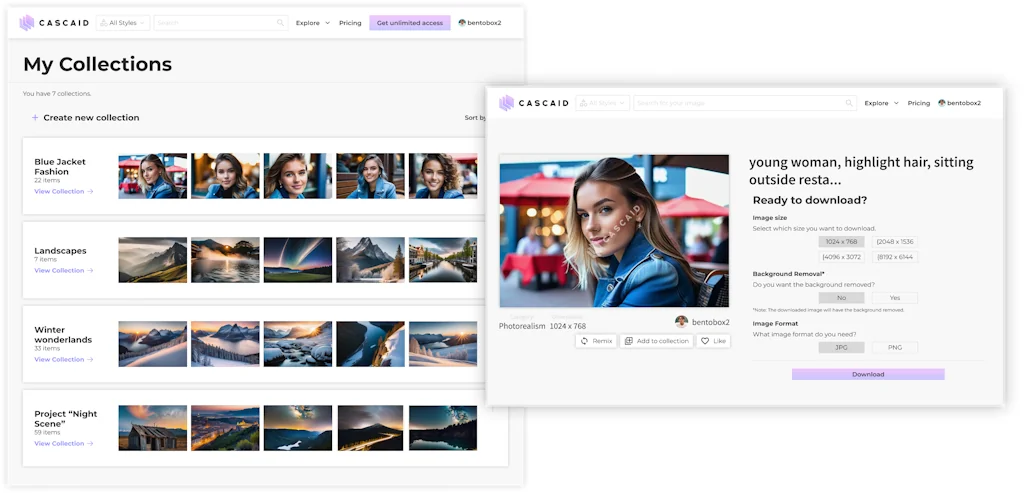1024x493 pixels.
Task: Open Pricing in the download page navigation
Action: point(918,103)
